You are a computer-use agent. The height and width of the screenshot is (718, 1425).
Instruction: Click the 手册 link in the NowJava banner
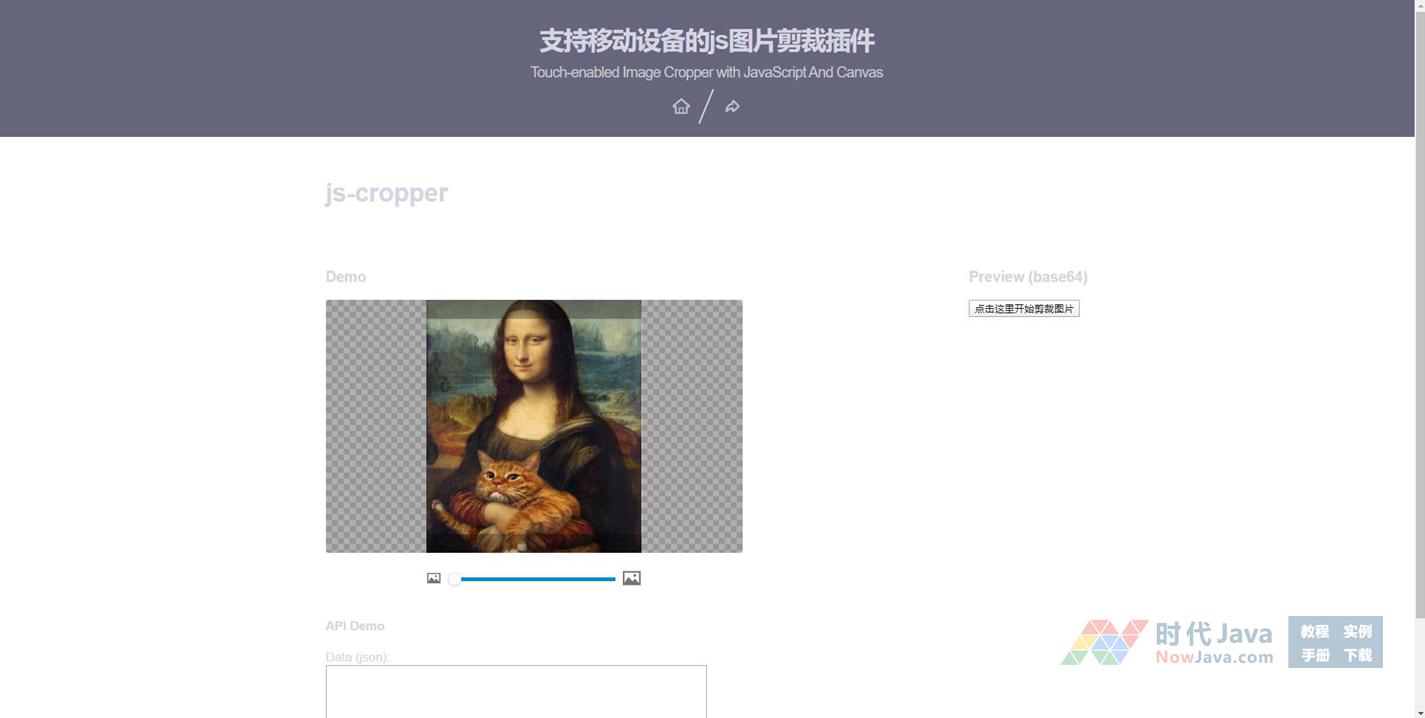pos(1314,655)
